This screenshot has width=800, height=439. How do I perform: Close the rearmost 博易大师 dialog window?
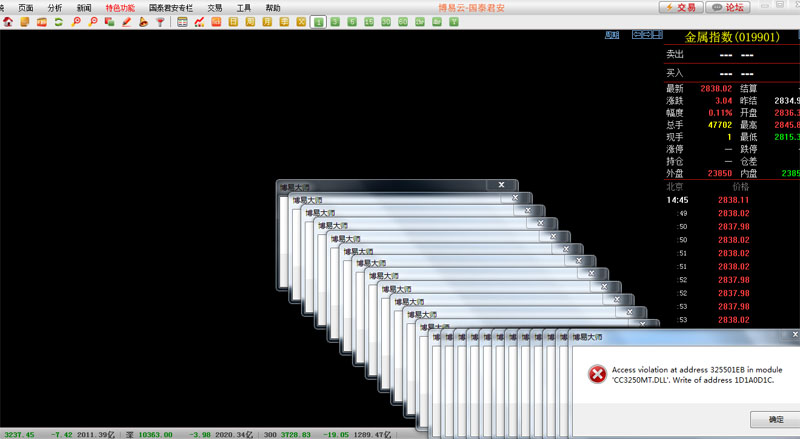[501, 185]
